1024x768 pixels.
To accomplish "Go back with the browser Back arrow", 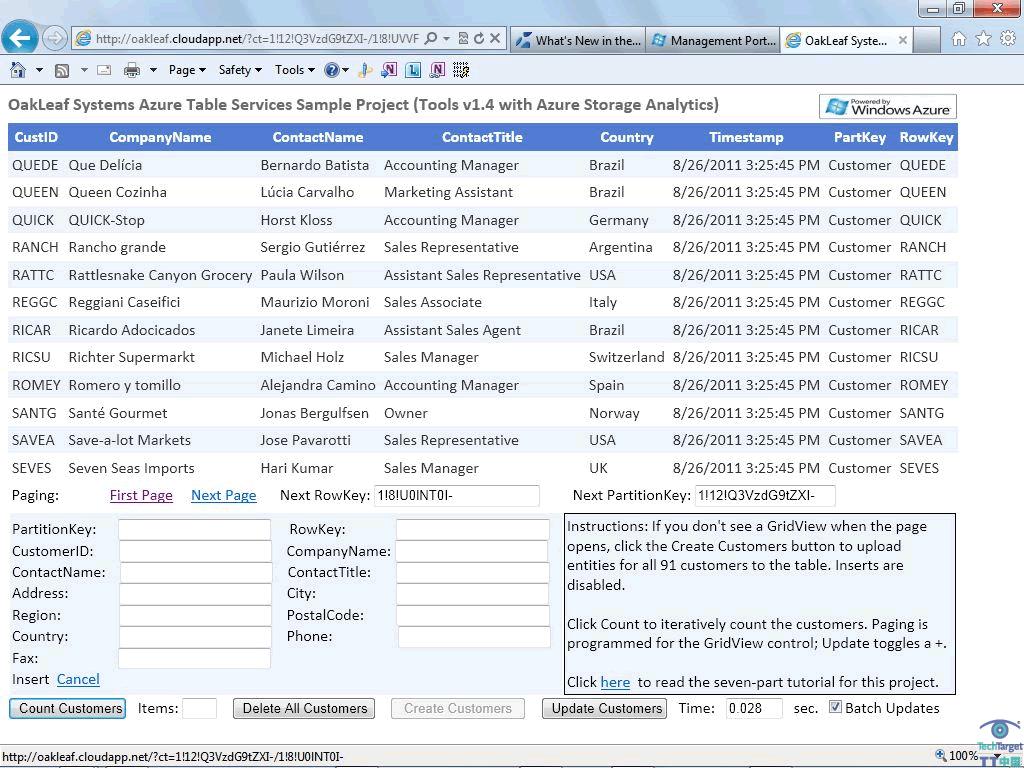I will tap(20, 39).
